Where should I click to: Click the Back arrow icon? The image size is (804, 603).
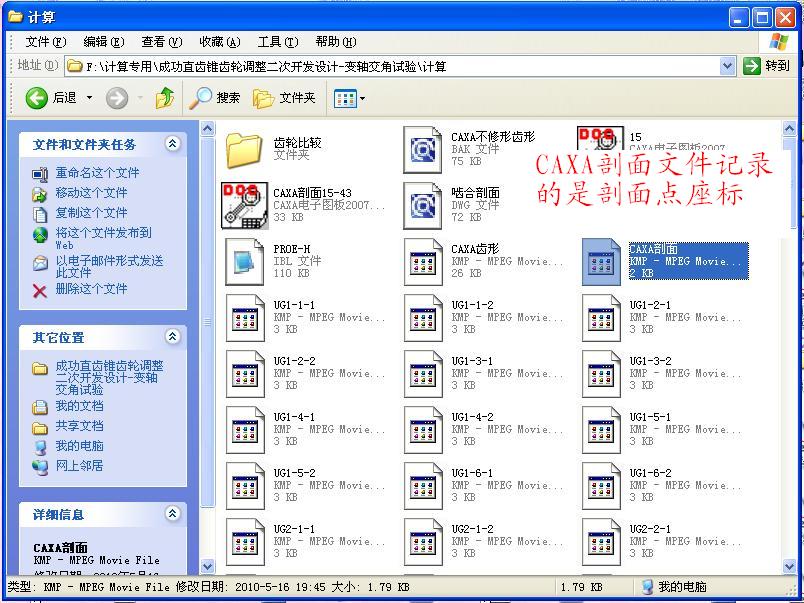click(36, 97)
